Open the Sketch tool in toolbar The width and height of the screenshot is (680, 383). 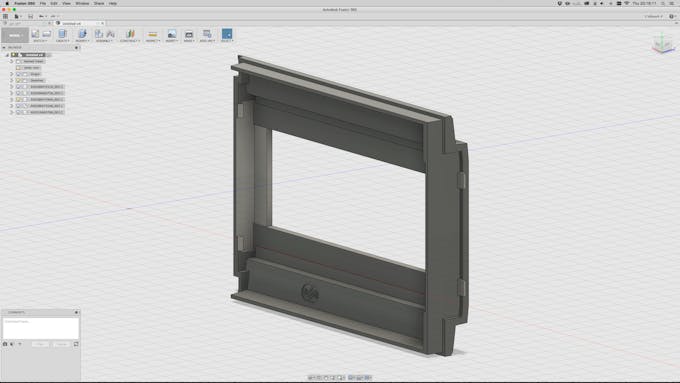(35, 34)
